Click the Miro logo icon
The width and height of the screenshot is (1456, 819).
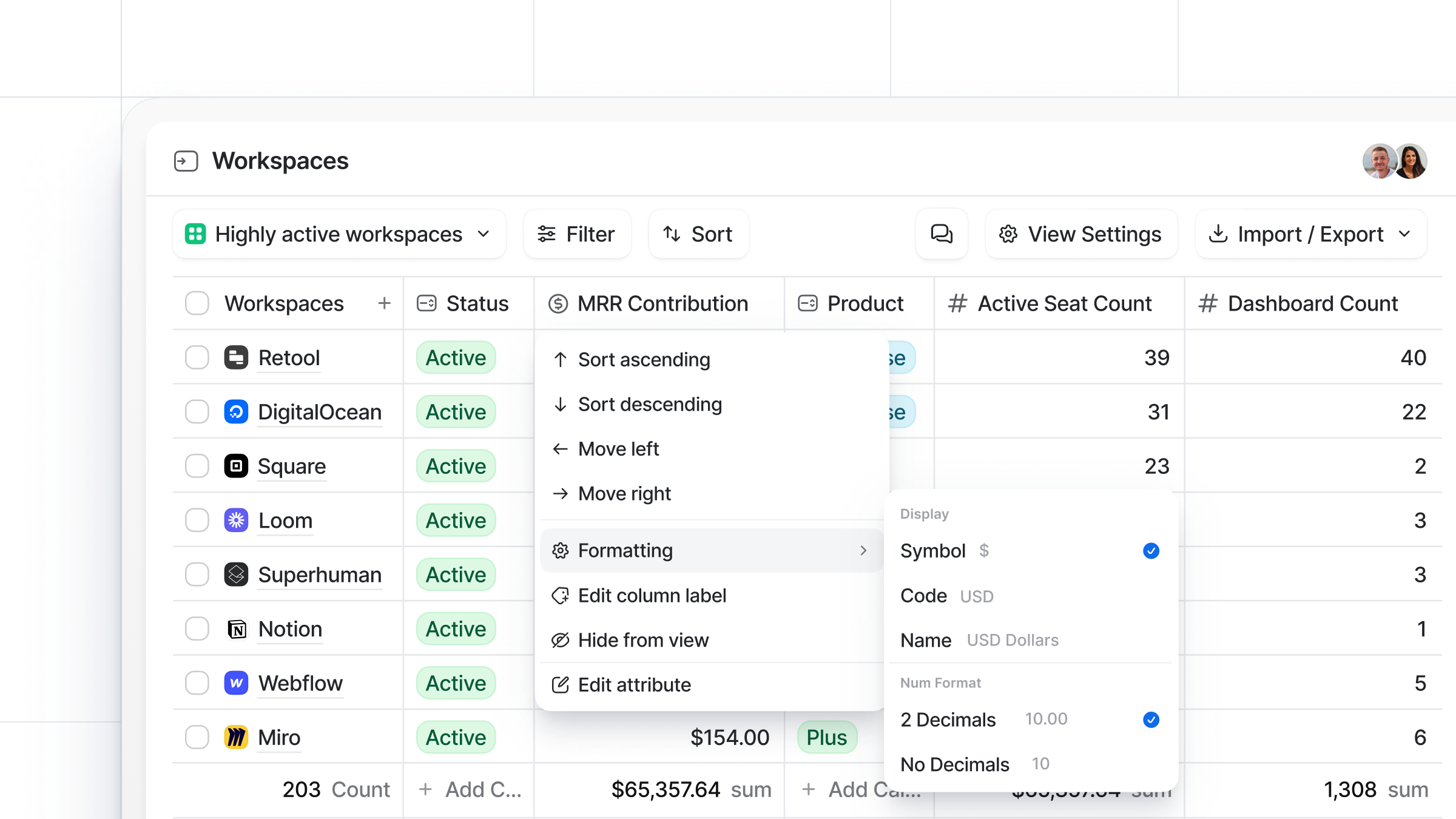coord(236,738)
